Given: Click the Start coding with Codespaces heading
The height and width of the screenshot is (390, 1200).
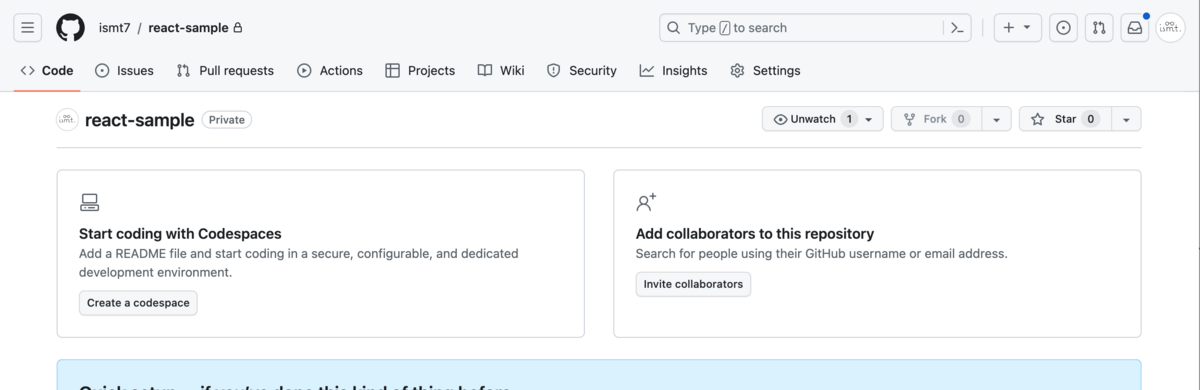Looking at the screenshot, I should pyautogui.click(x=180, y=234).
